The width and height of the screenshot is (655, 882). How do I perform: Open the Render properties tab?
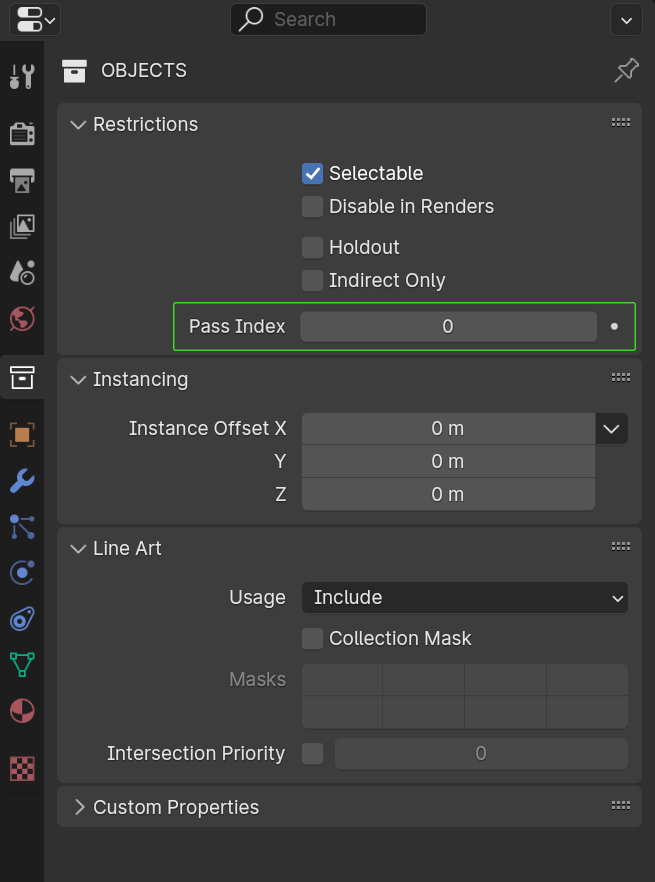click(x=23, y=133)
